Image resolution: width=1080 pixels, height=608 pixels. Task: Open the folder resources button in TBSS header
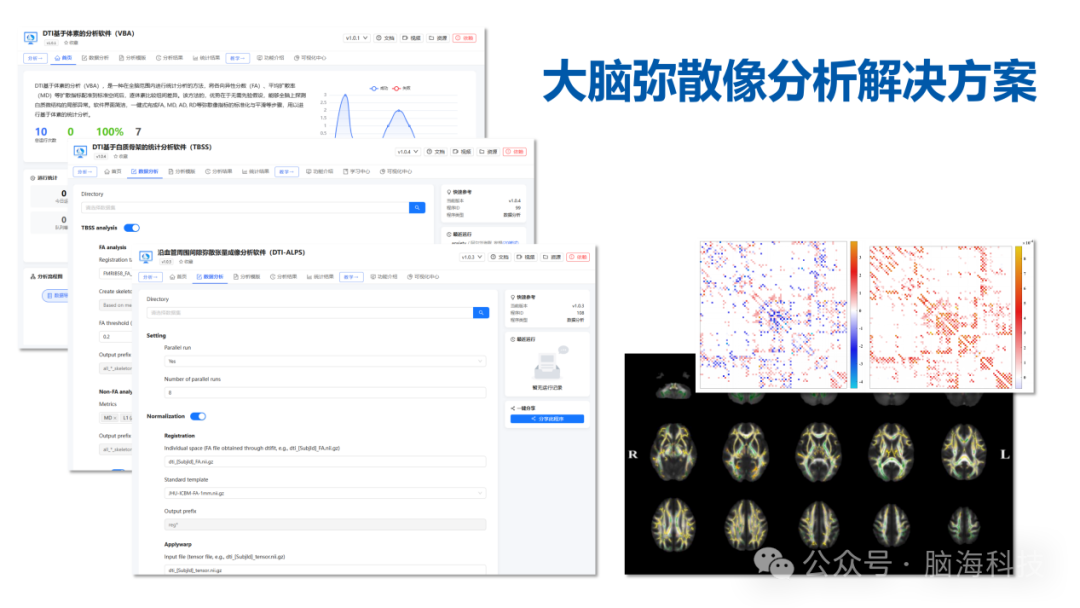tap(488, 151)
